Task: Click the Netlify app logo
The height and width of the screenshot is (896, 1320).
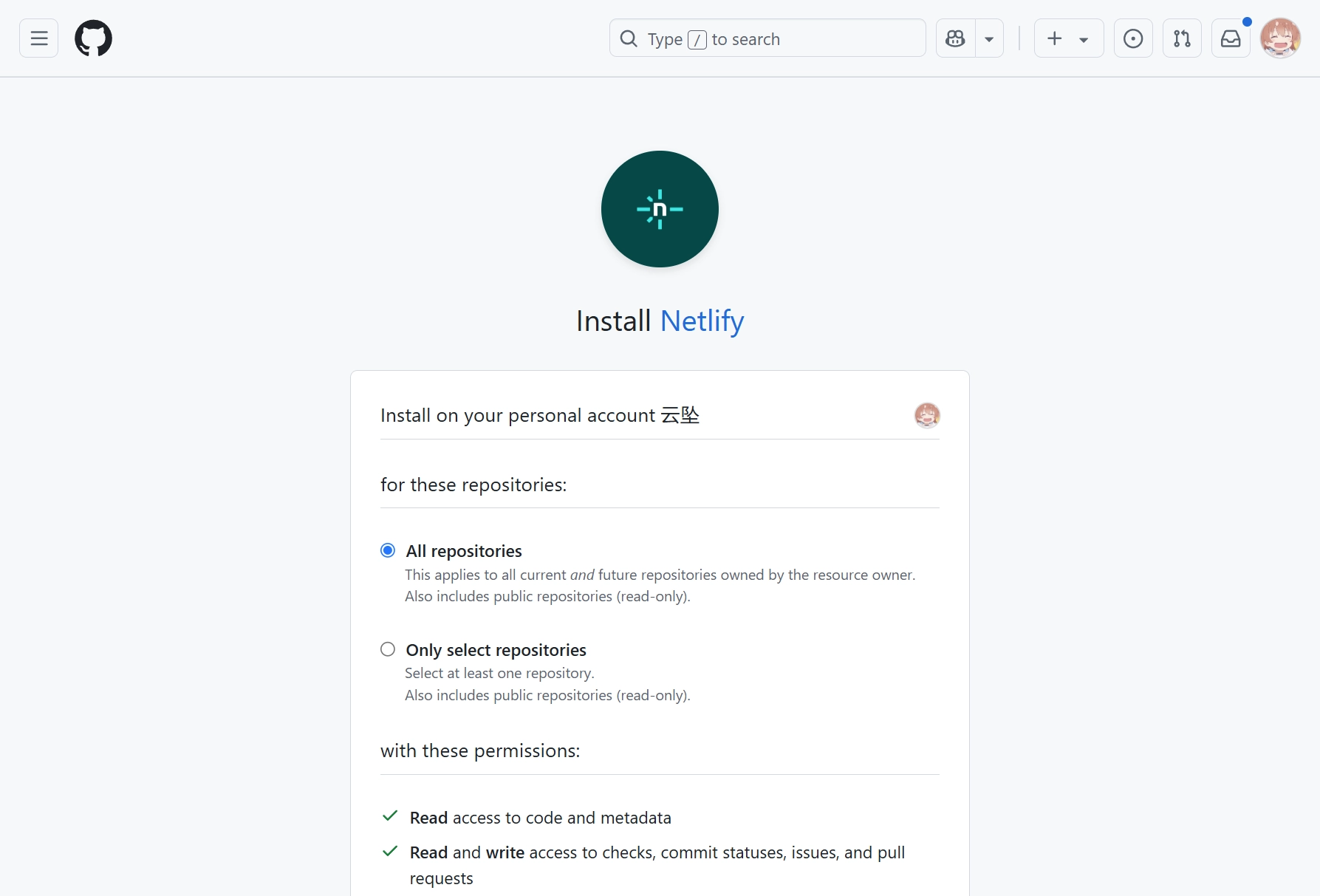Action: tap(660, 209)
